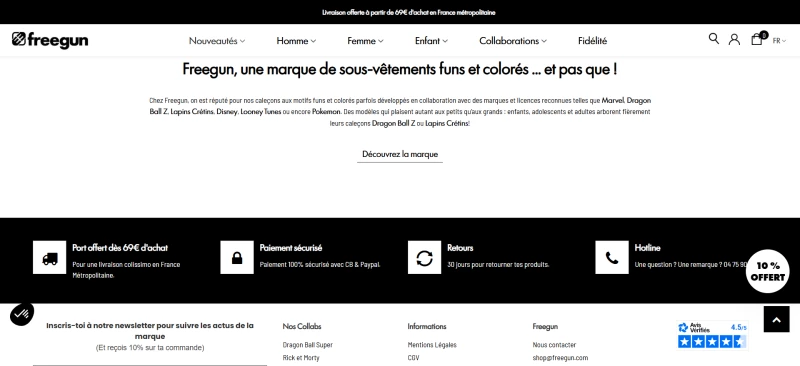Viewport: 800px width, 366px height.
Task: Click Port offert dès 69€ d'achat heading
Action: click(x=120, y=248)
